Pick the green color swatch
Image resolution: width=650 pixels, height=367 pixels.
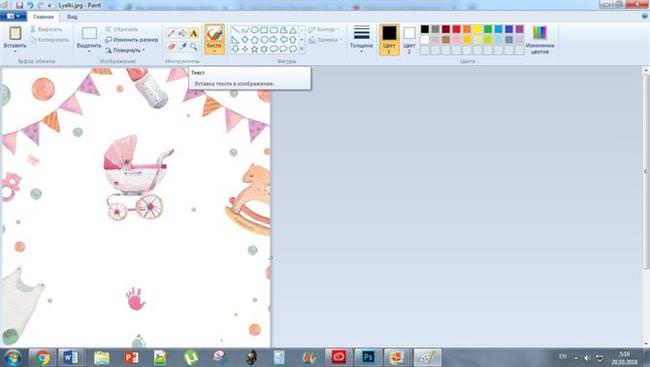[x=488, y=29]
